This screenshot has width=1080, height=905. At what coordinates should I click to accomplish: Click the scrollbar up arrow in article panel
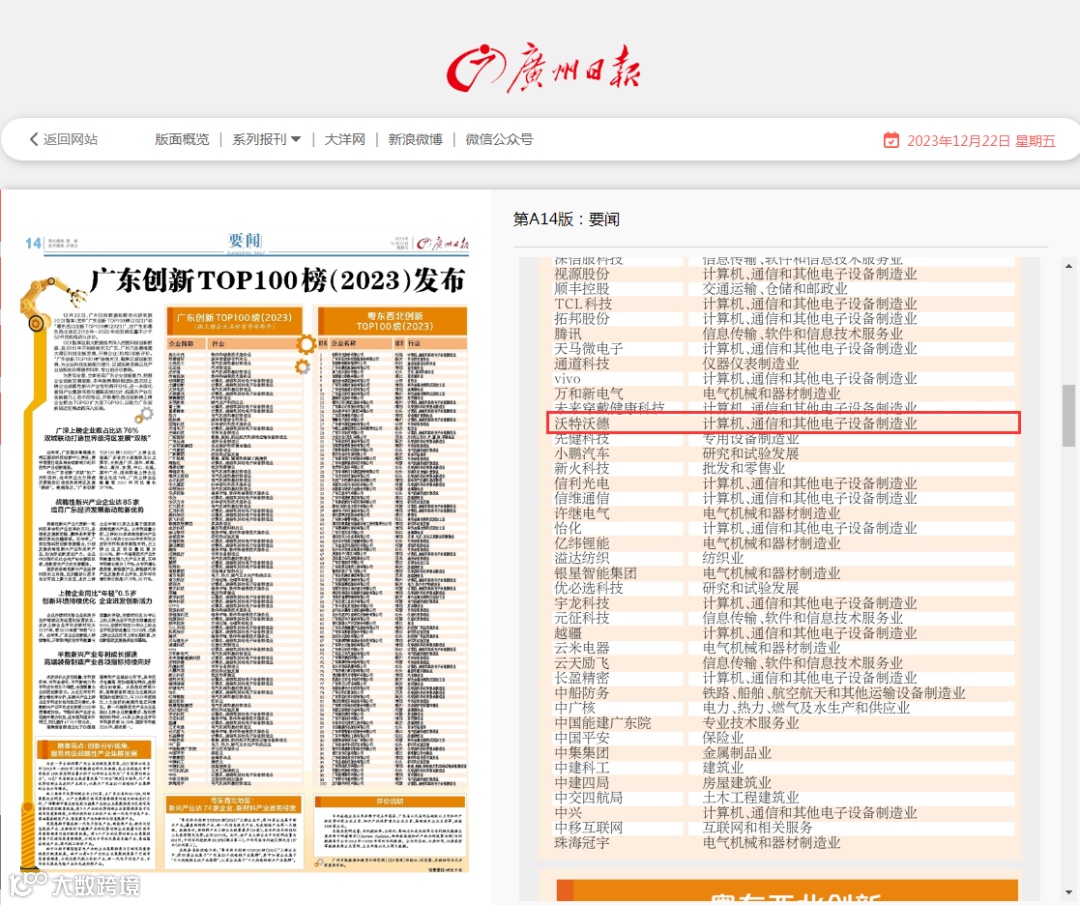coord(1068,265)
